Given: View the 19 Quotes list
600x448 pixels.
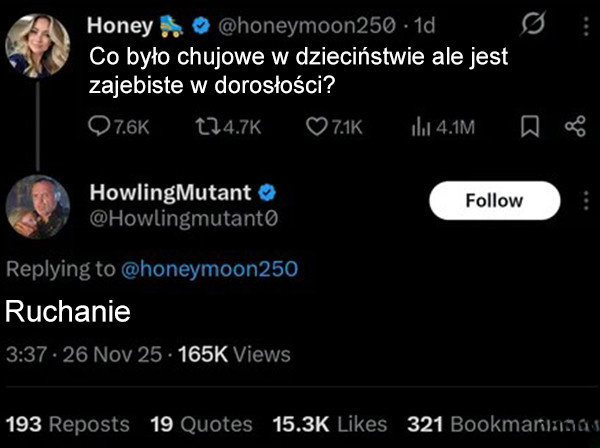Looking at the screenshot, I should [200, 424].
